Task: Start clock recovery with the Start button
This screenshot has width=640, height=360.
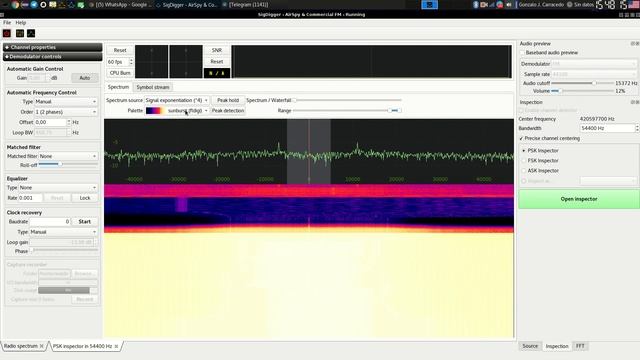Action: [x=84, y=222]
